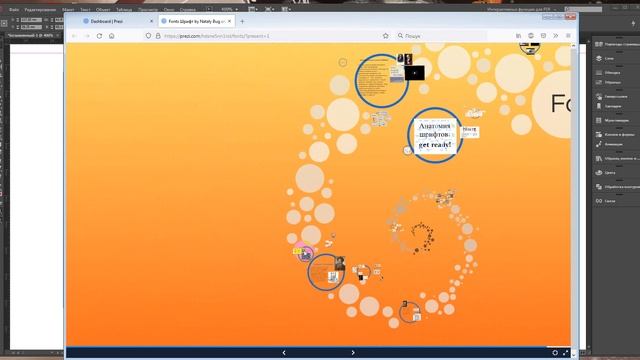Open the browser hamburger menu
Screen dimensions: 640x360
[x=568, y=36]
